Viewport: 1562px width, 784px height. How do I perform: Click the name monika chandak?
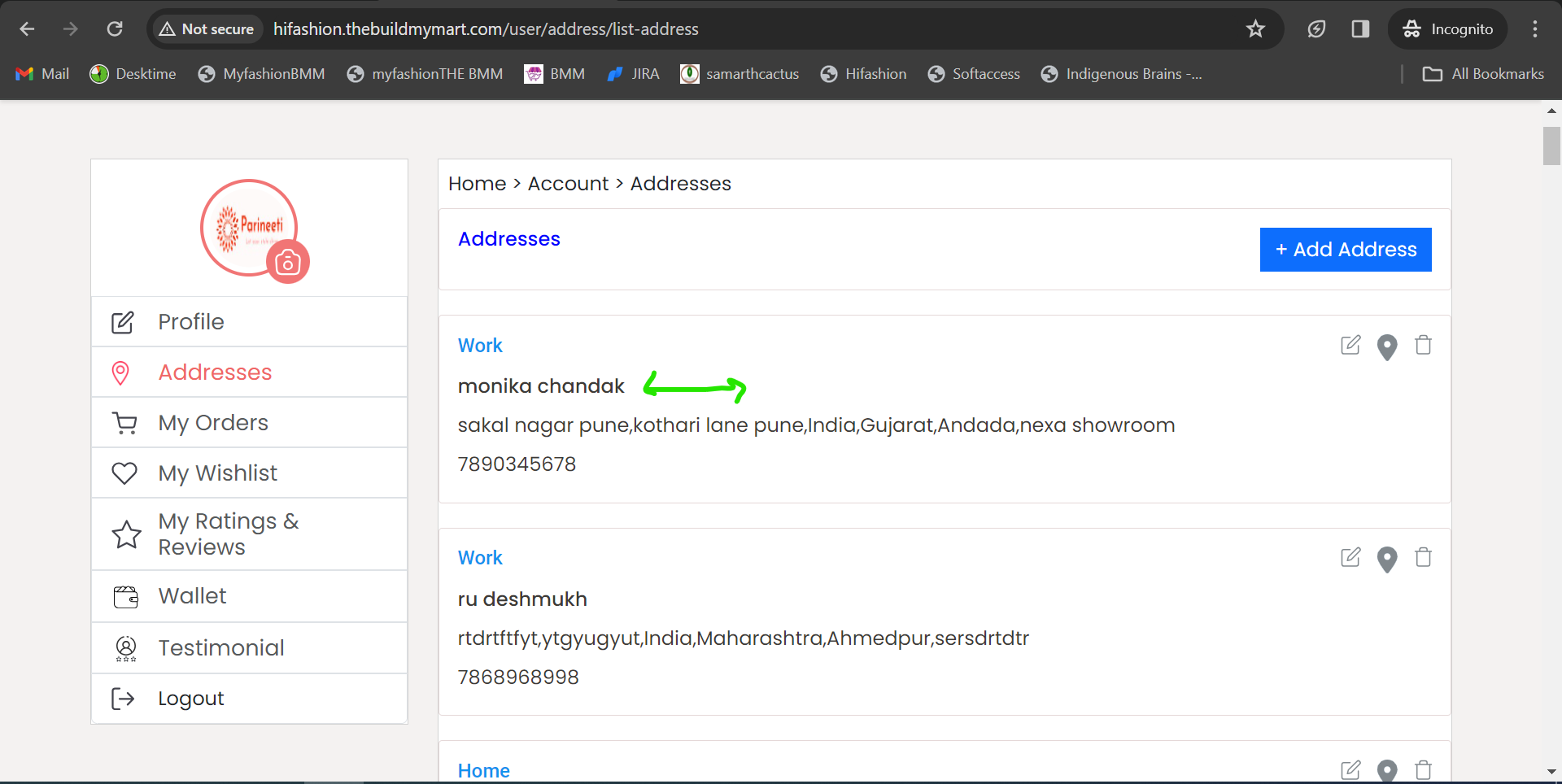click(541, 386)
